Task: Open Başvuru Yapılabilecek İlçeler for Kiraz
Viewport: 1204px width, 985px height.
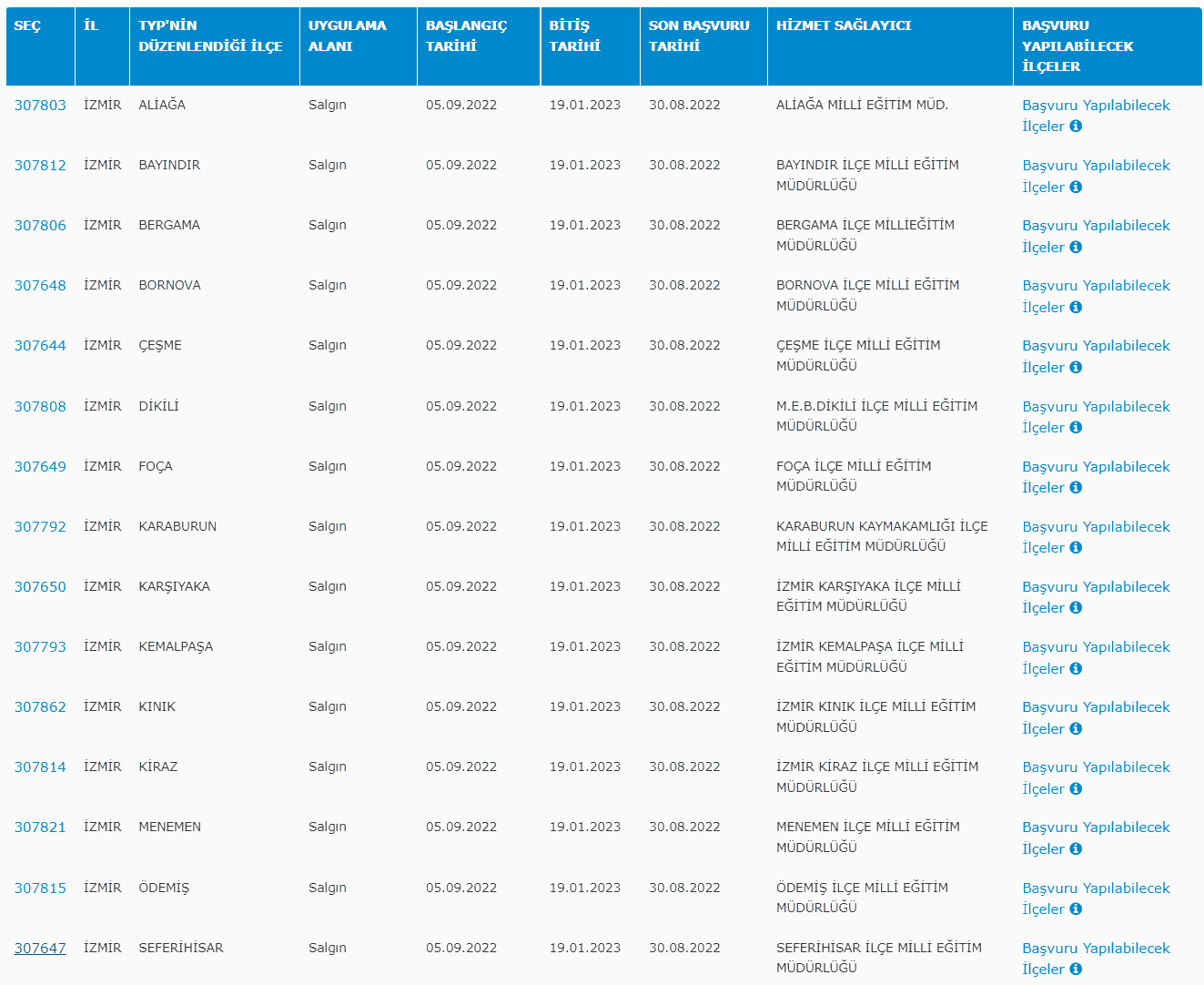Action: pos(1096,767)
